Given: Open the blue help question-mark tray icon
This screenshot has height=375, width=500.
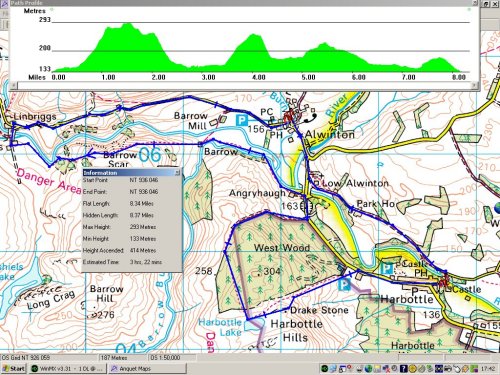Looking at the screenshot, I should click(x=404, y=368).
